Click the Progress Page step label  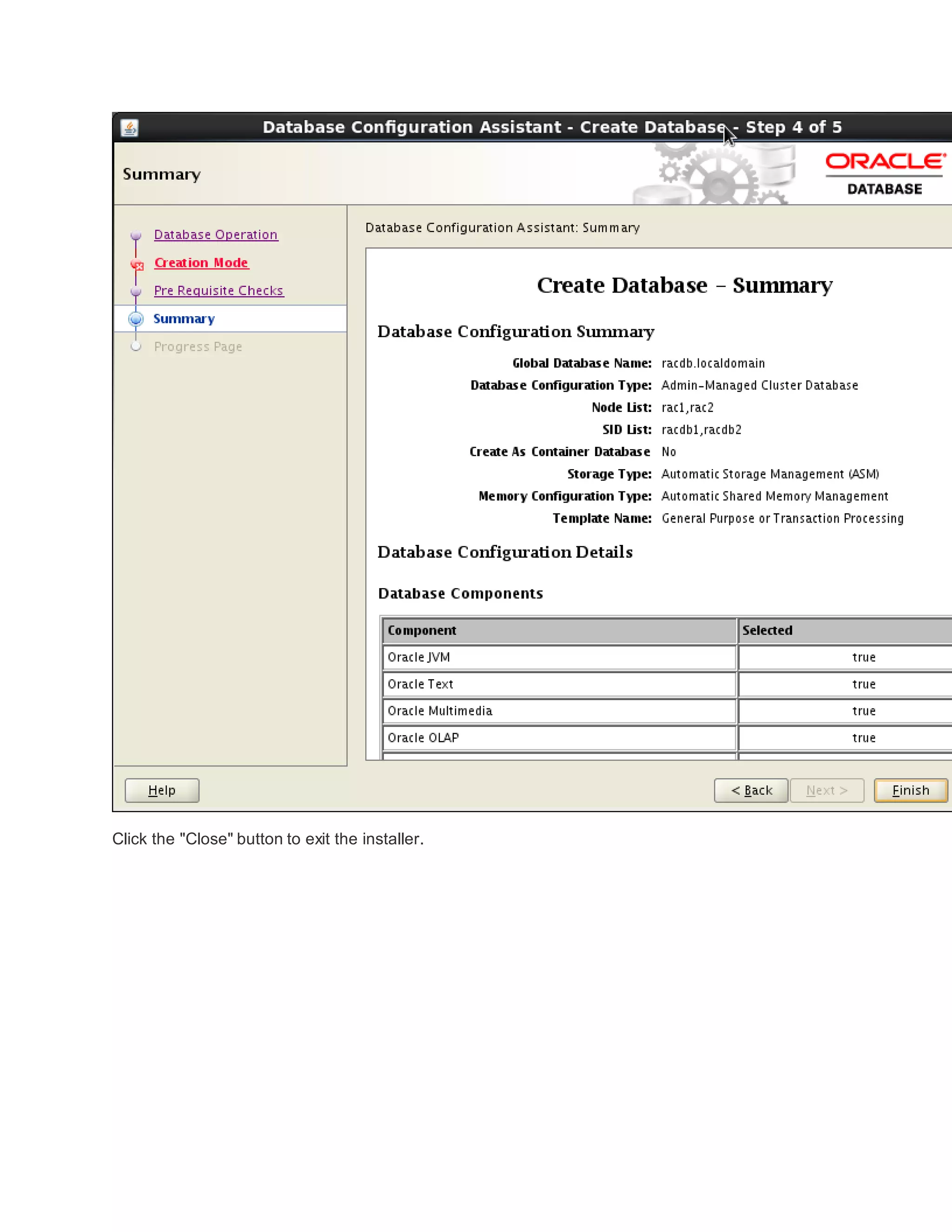tap(198, 346)
